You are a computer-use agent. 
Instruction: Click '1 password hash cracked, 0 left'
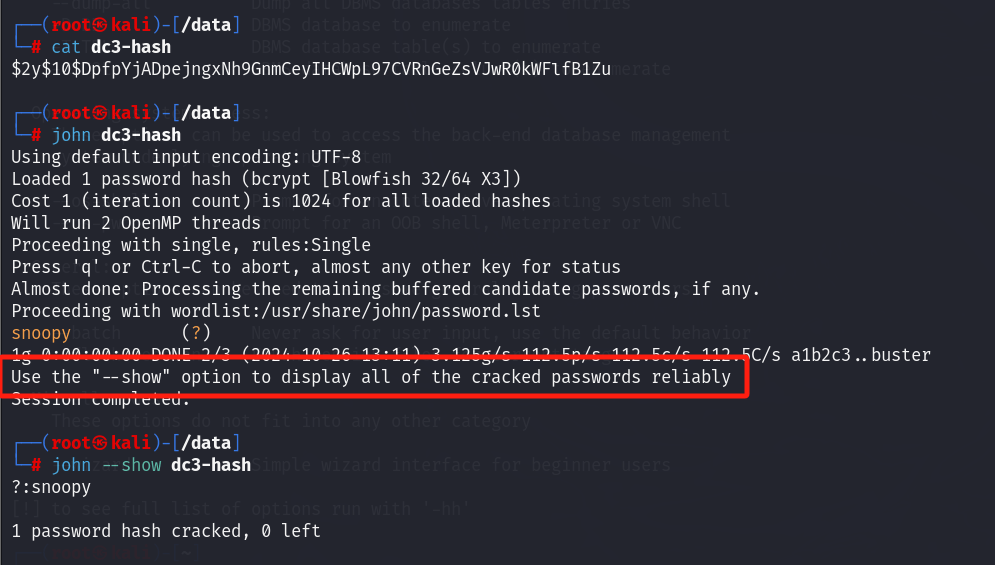click(166, 531)
